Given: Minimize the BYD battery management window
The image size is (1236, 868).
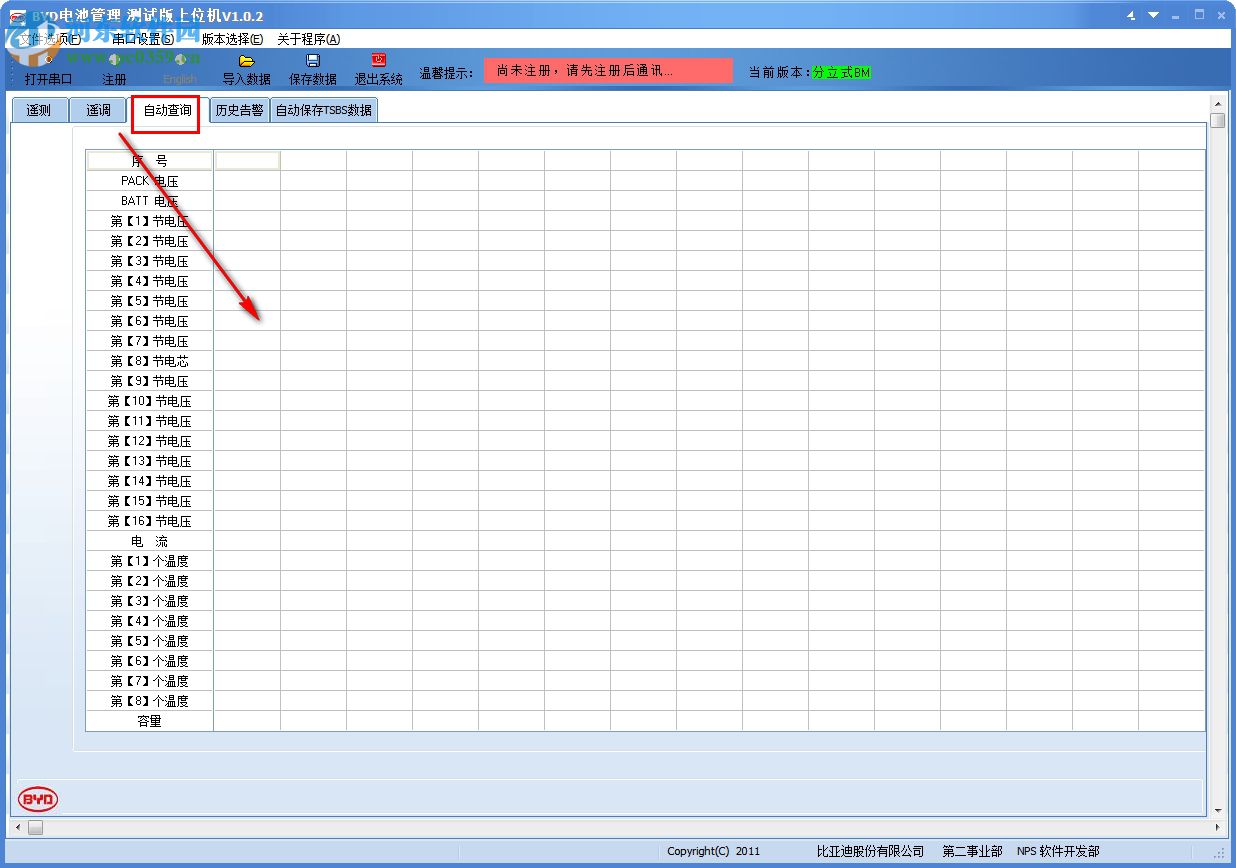Looking at the screenshot, I should pos(1177,15).
